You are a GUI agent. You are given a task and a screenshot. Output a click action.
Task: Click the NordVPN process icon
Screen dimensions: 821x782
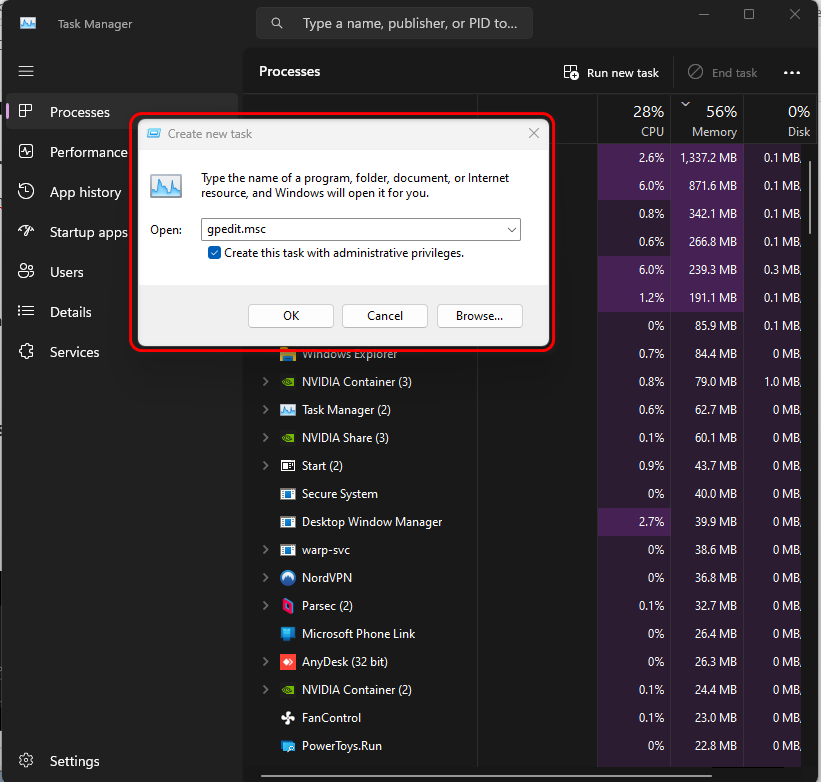pyautogui.click(x=288, y=578)
